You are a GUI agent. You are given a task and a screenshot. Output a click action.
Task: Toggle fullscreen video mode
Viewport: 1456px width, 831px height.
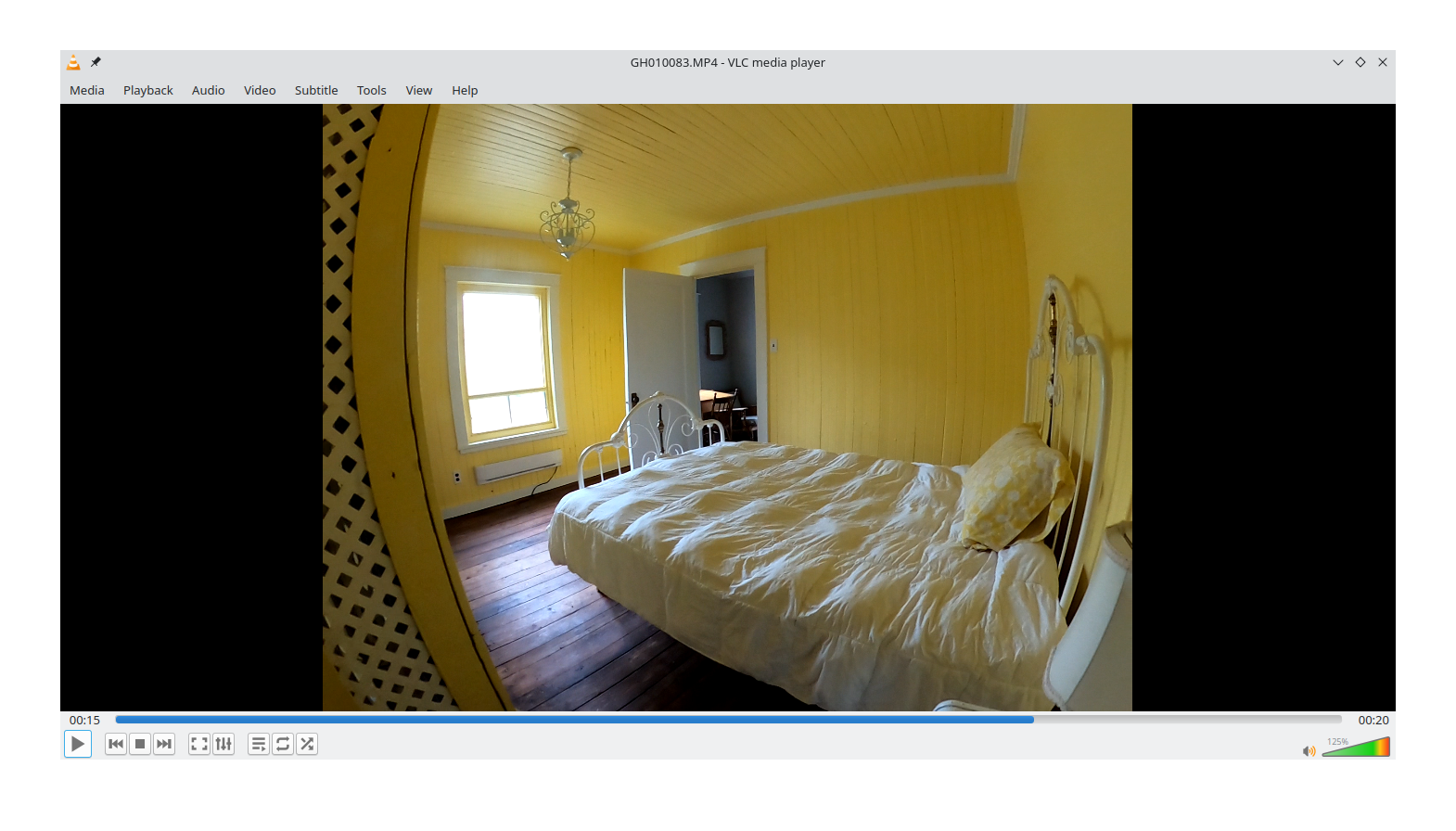pos(199,744)
